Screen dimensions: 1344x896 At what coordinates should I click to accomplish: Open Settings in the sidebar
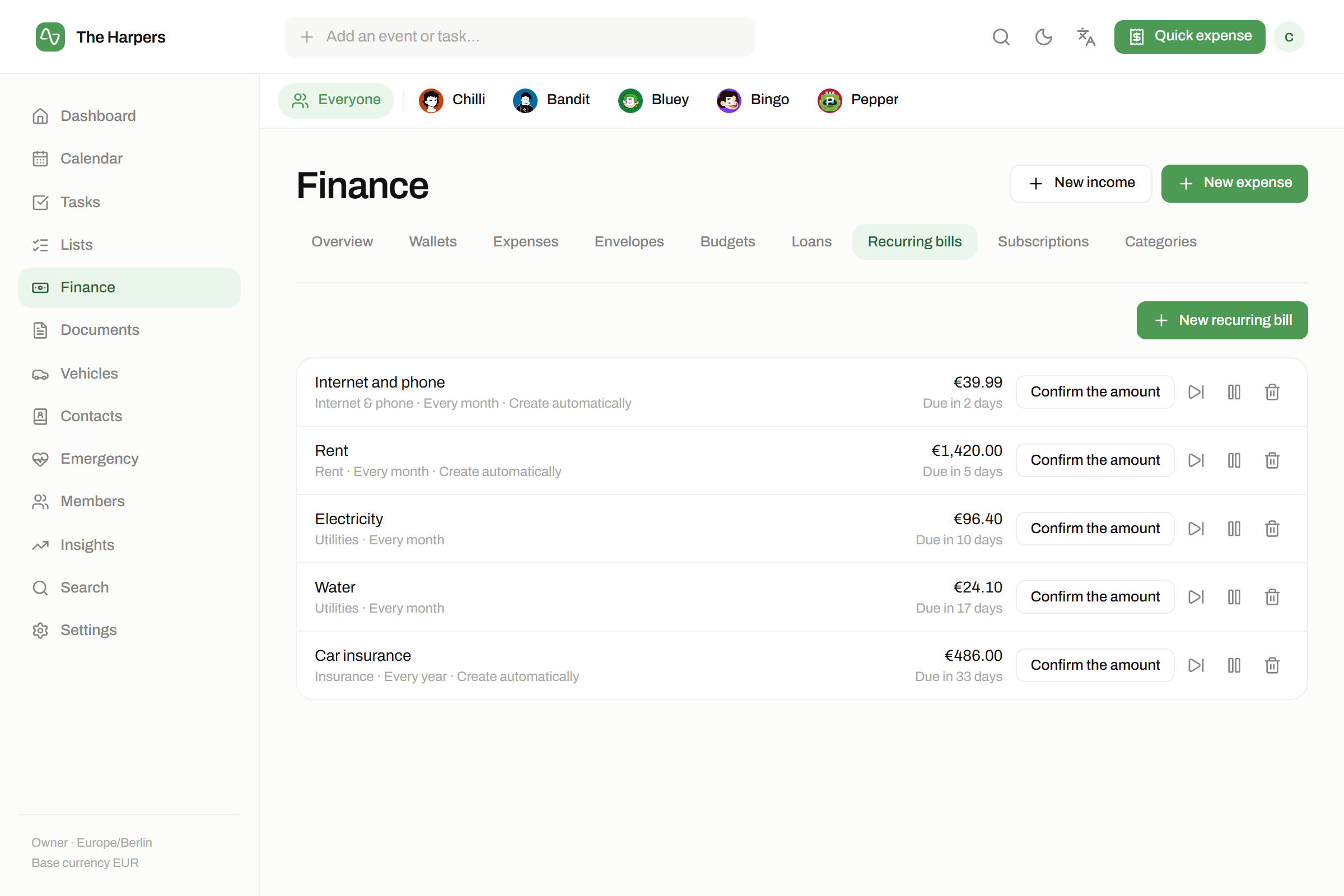pyautogui.click(x=129, y=631)
